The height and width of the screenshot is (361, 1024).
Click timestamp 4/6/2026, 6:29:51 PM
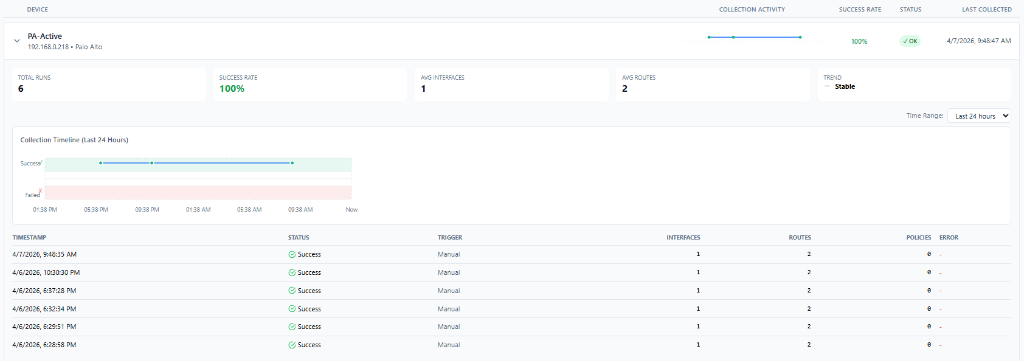(44, 326)
